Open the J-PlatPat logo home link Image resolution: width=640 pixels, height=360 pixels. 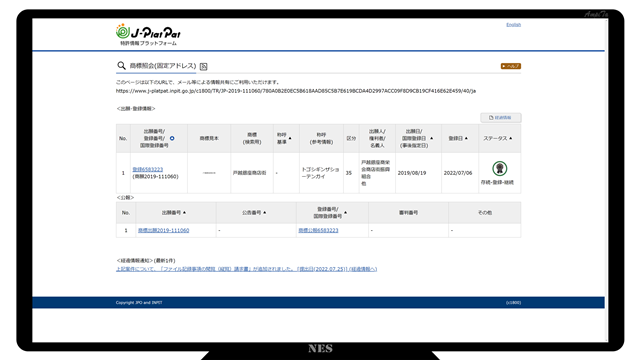pyautogui.click(x=148, y=35)
